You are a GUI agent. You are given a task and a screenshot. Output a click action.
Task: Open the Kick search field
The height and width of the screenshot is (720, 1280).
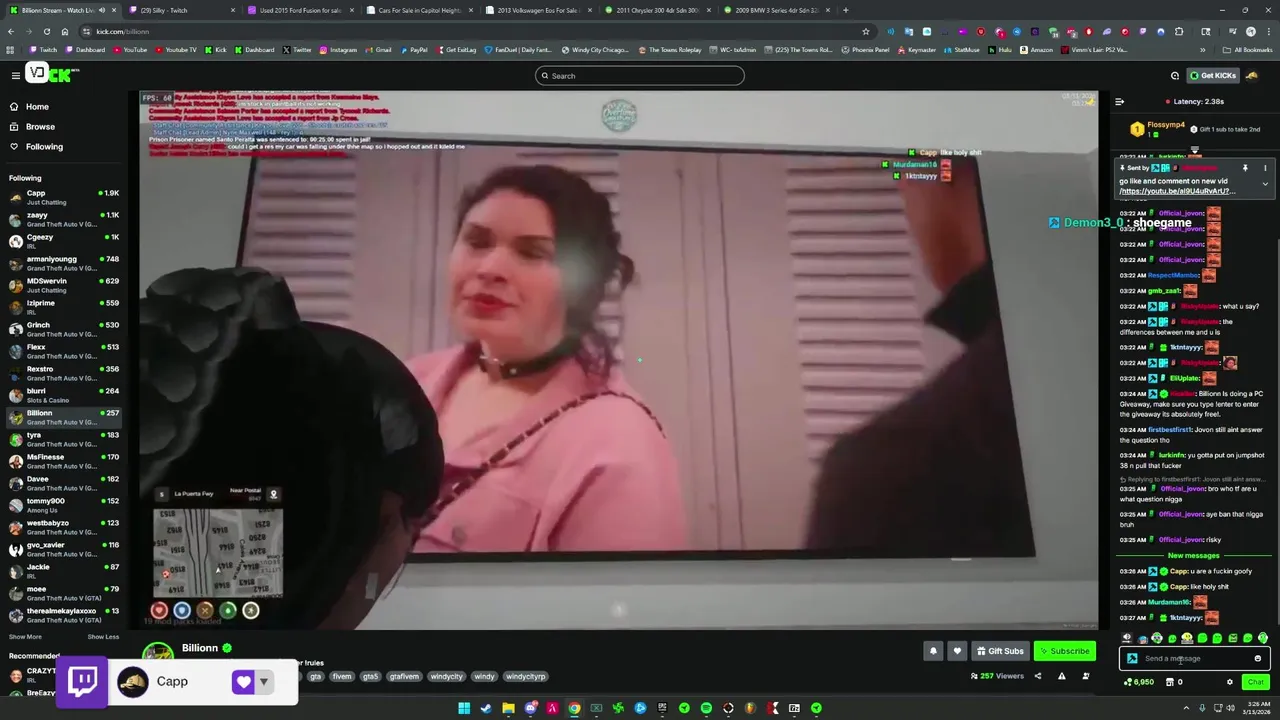coord(639,75)
